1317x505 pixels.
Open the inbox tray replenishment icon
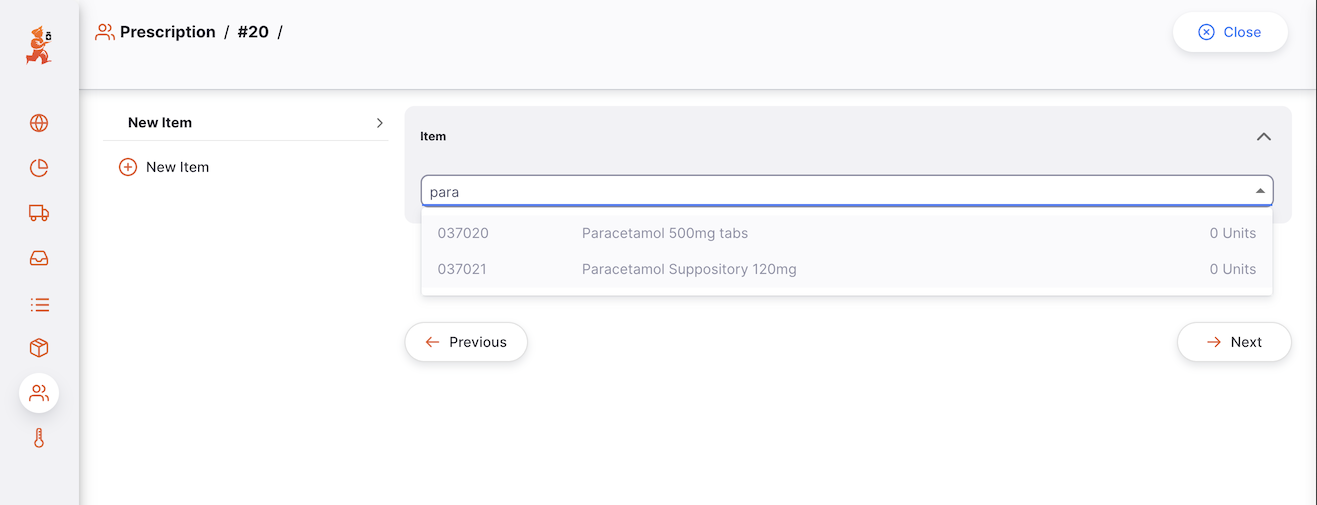tap(39, 258)
